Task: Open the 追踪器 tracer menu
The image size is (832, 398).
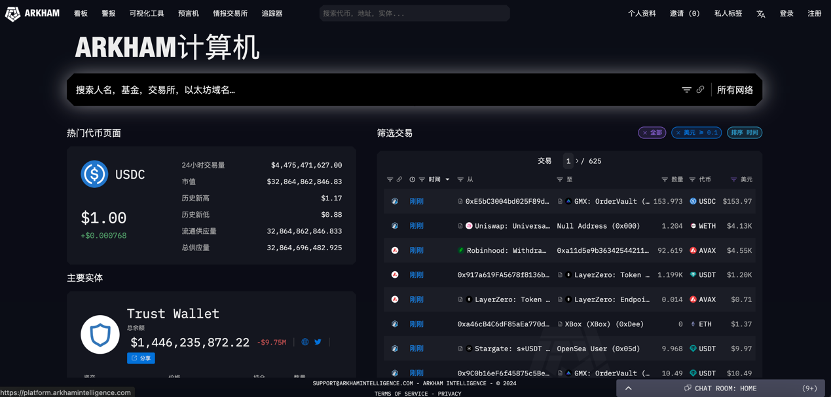Action: coord(272,13)
